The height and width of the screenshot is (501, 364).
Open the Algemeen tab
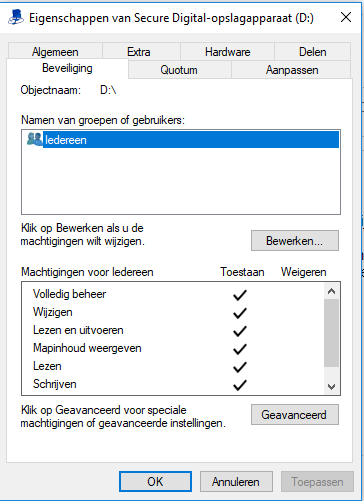point(55,52)
